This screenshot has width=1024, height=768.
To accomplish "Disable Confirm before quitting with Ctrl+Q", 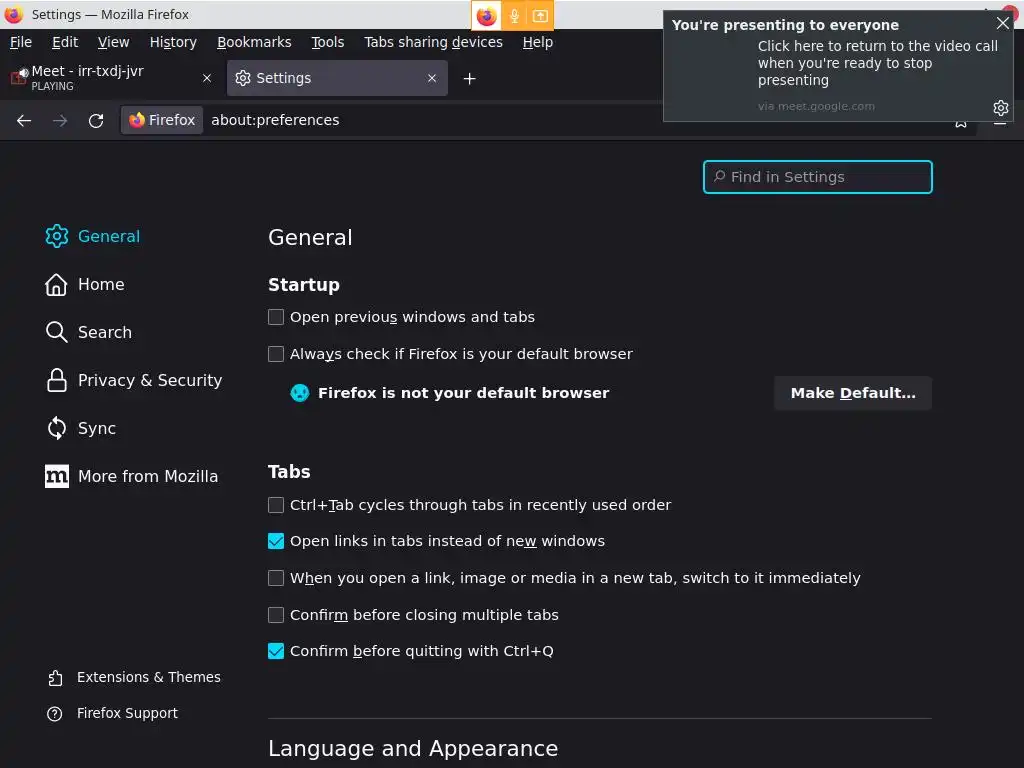I will click(x=276, y=651).
